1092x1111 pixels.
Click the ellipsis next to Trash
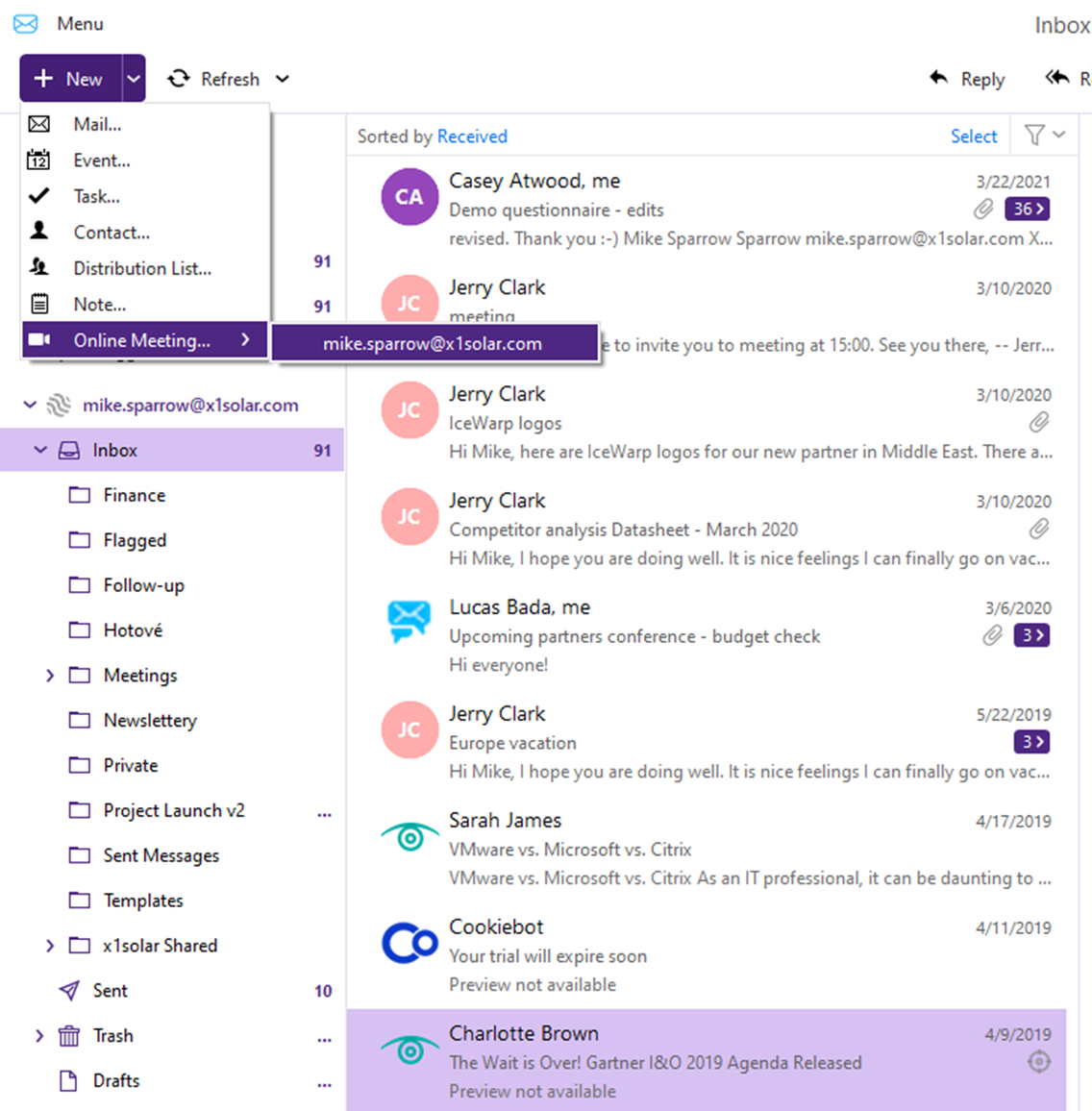pos(324,1039)
